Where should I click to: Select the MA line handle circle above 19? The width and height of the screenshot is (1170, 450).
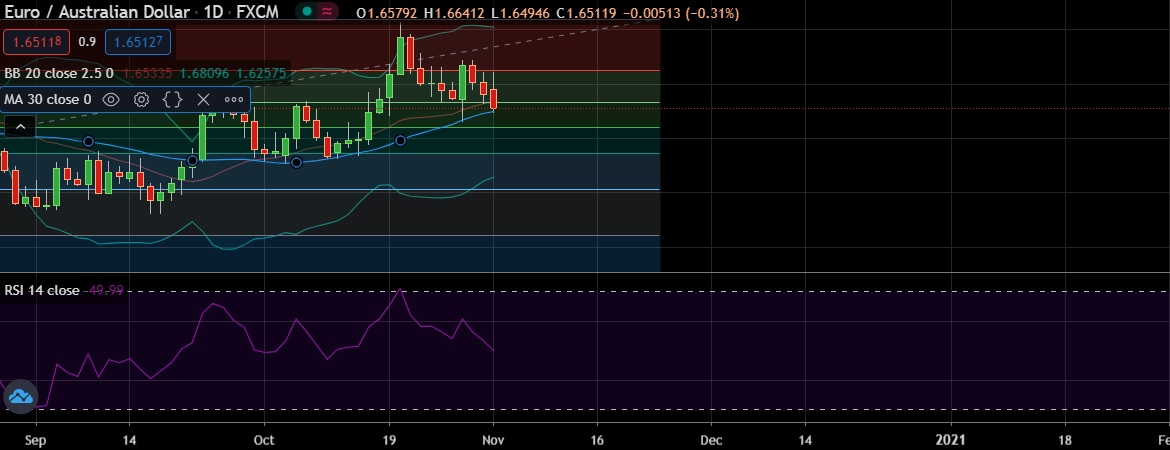pyautogui.click(x=401, y=140)
